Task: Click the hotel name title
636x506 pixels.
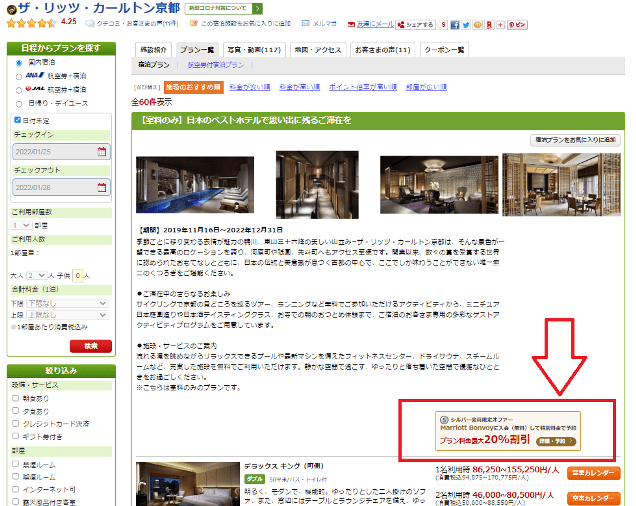Action: [99, 9]
